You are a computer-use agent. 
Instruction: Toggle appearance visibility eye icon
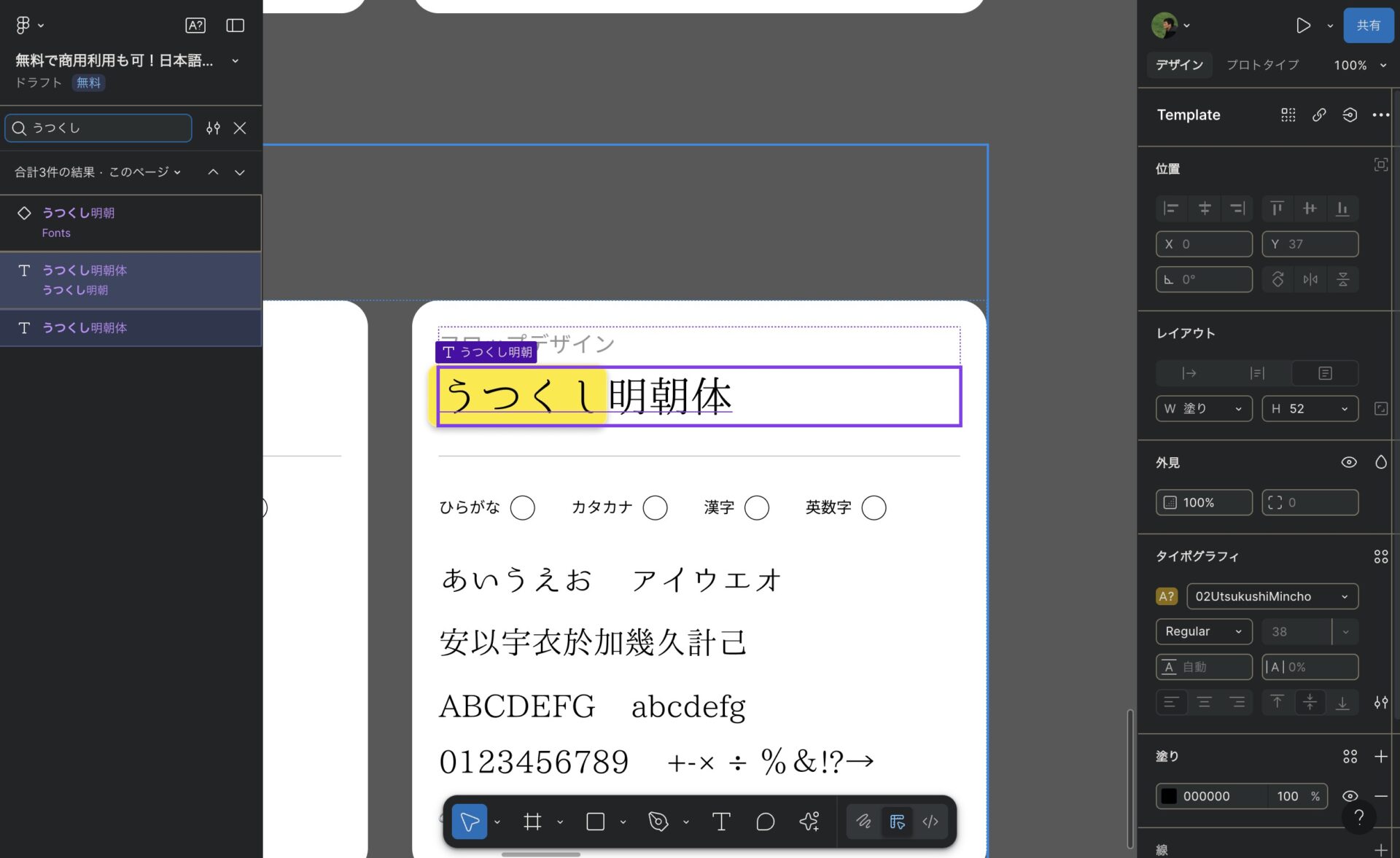coord(1349,462)
